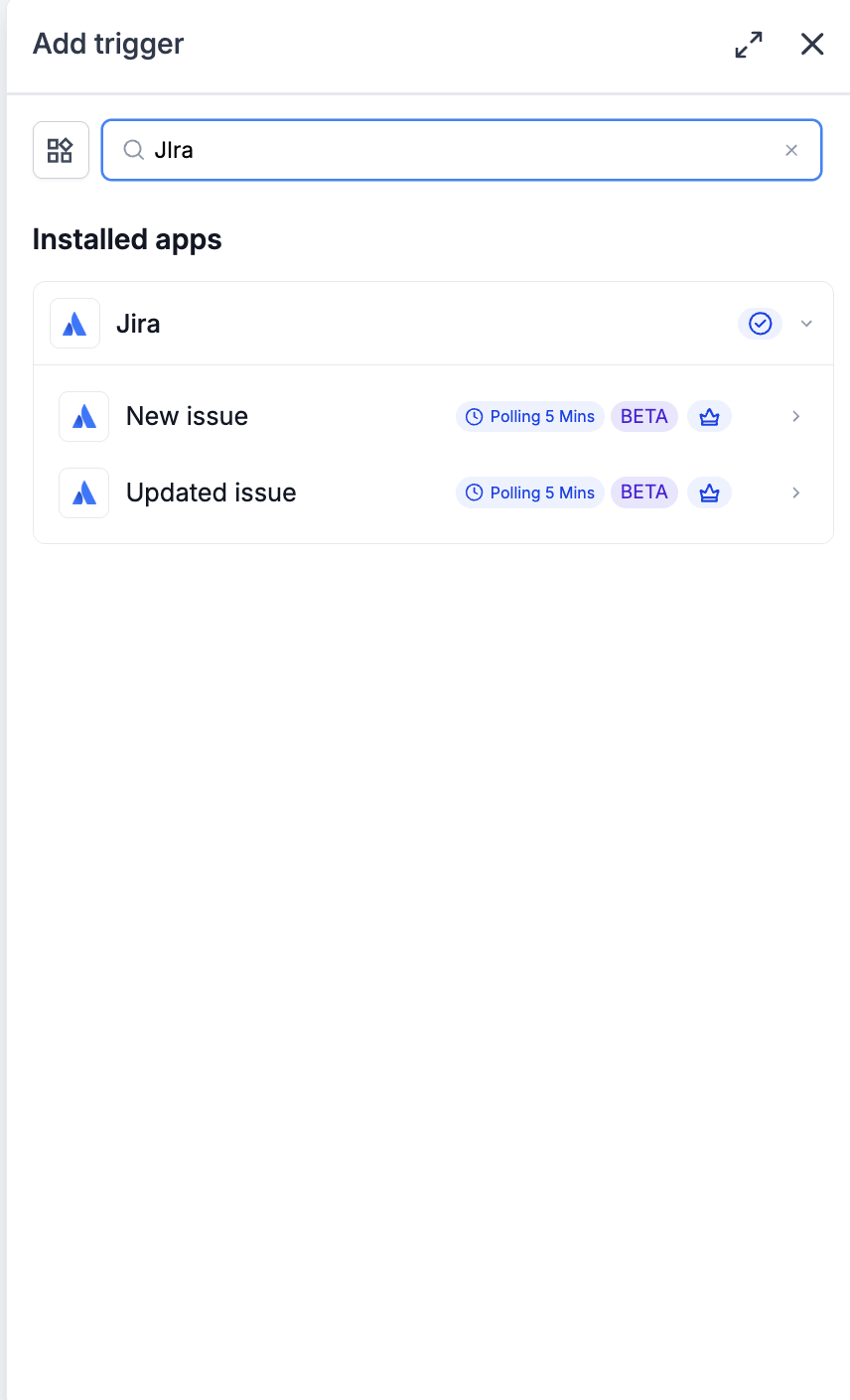
Task: Open Updated issue via its right chevron
Action: click(795, 492)
